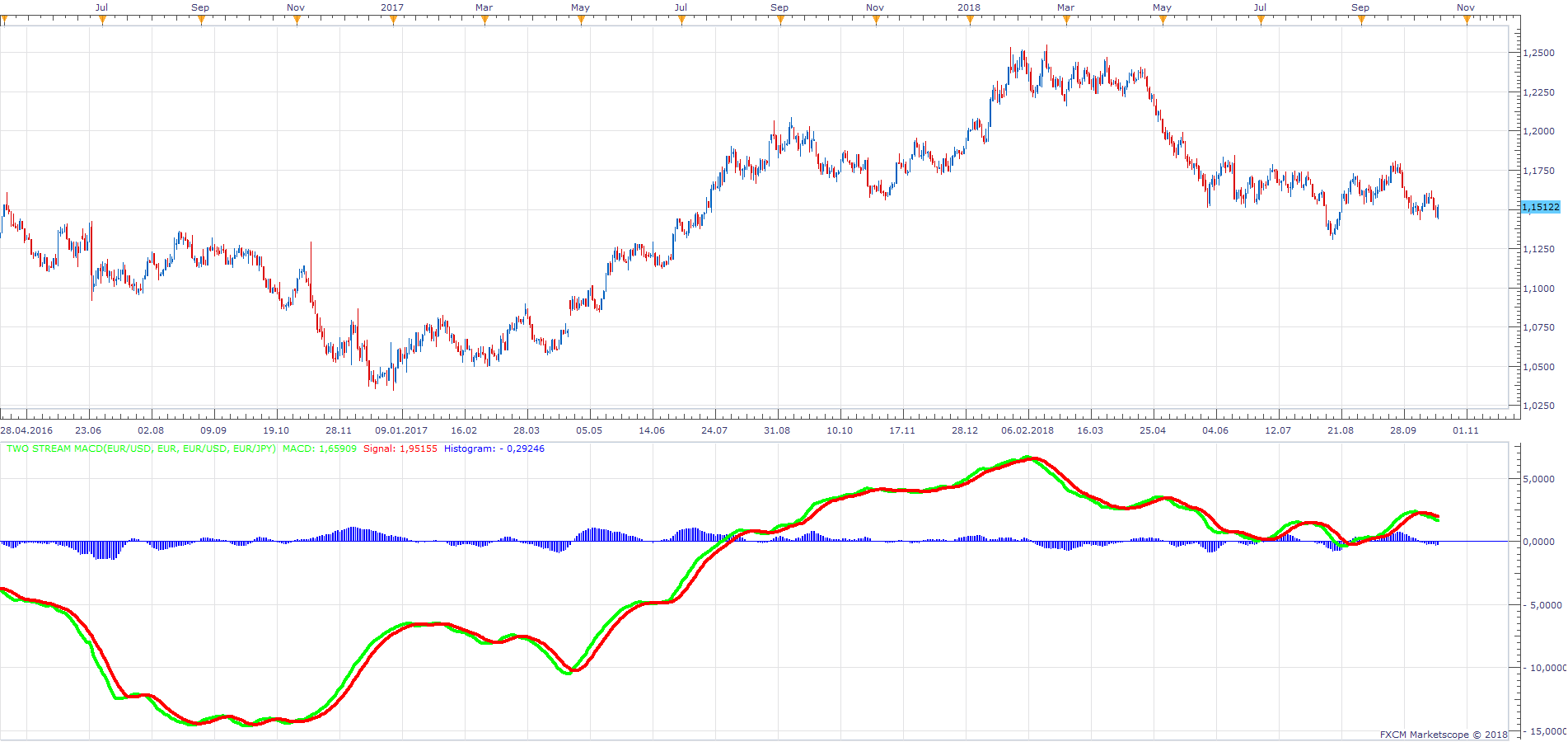
Task: Click the 17.11 date axis label
Action: pyautogui.click(x=902, y=430)
